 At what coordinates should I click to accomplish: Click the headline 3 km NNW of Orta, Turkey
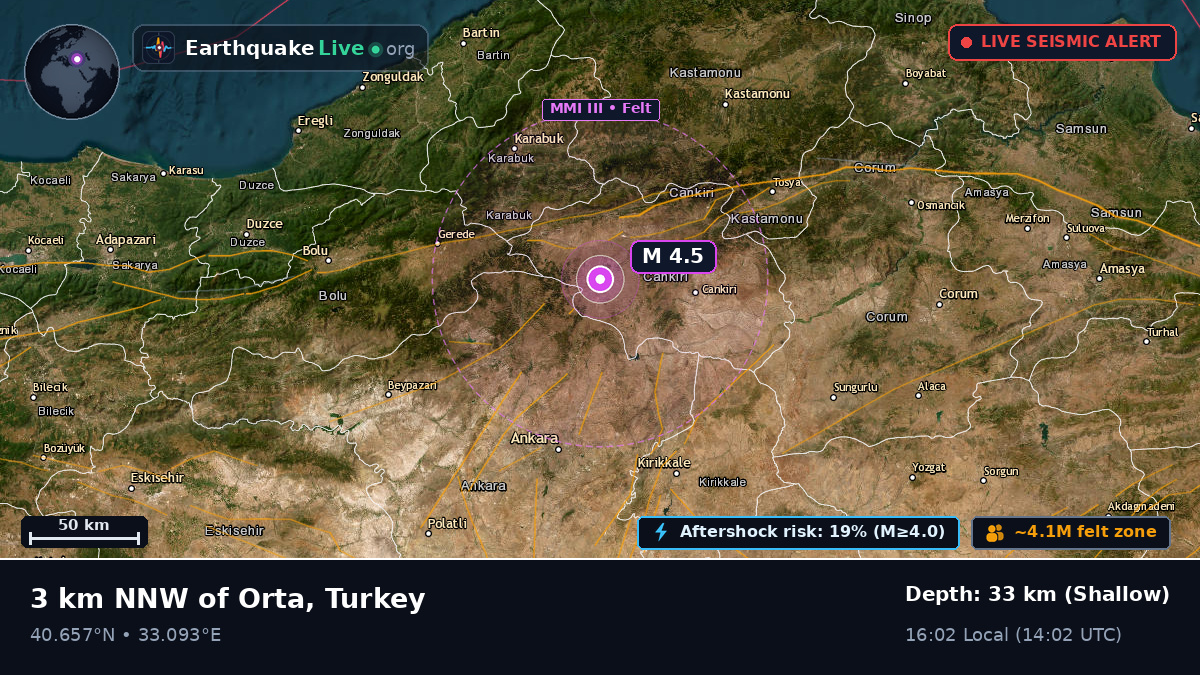228,599
